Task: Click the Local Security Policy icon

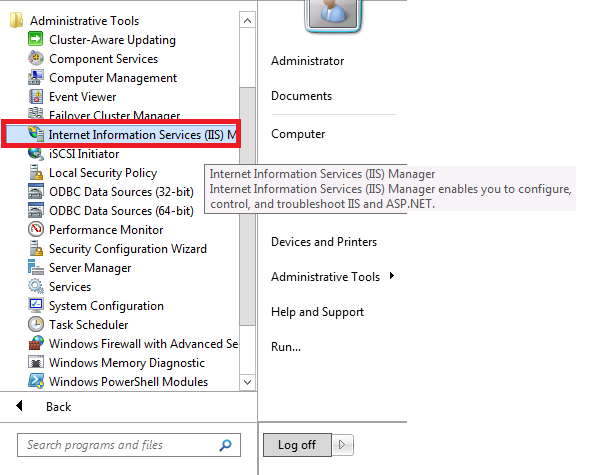Action: [36, 172]
